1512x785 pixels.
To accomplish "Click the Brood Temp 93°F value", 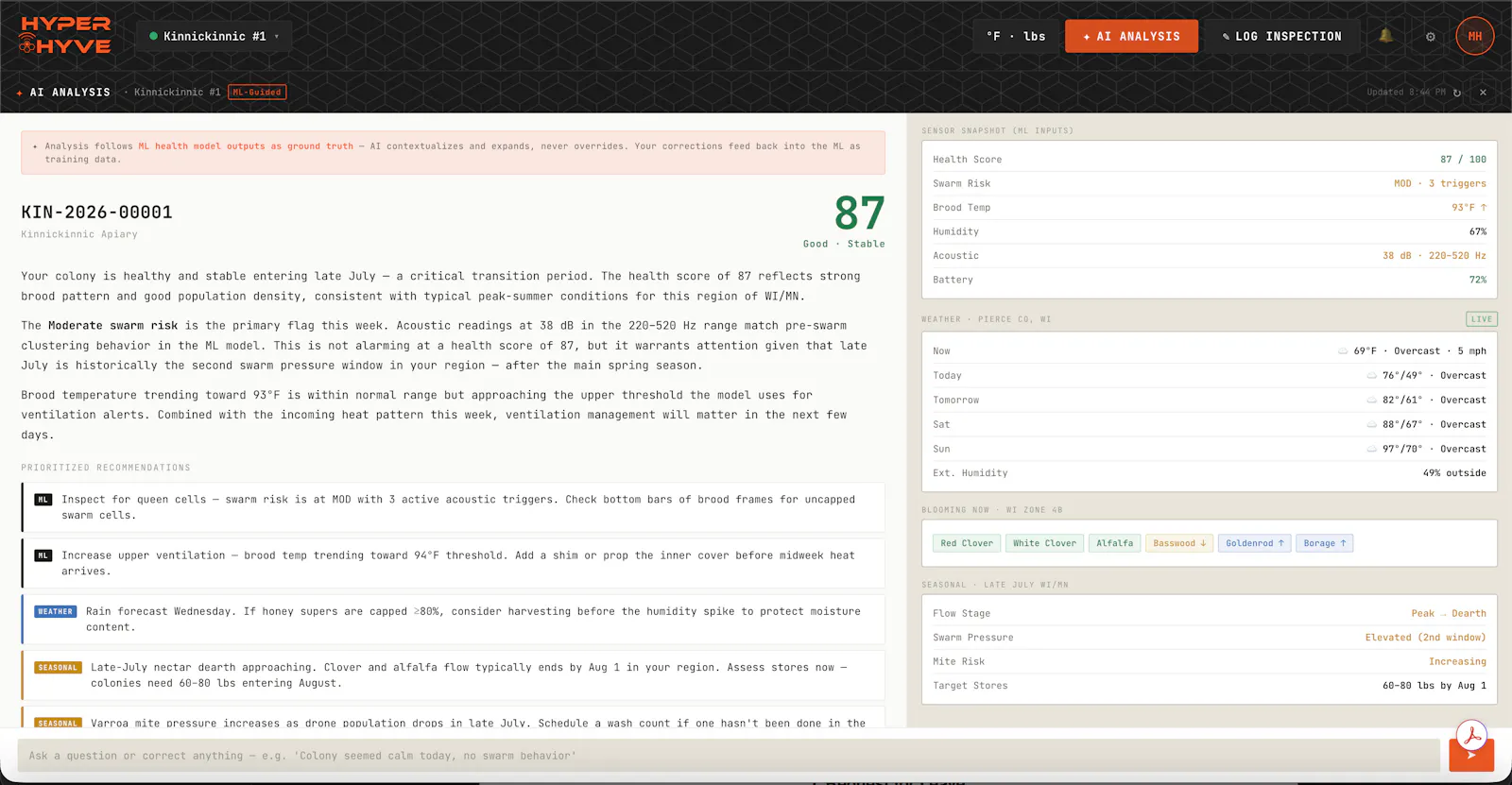I will pyautogui.click(x=1469, y=208).
